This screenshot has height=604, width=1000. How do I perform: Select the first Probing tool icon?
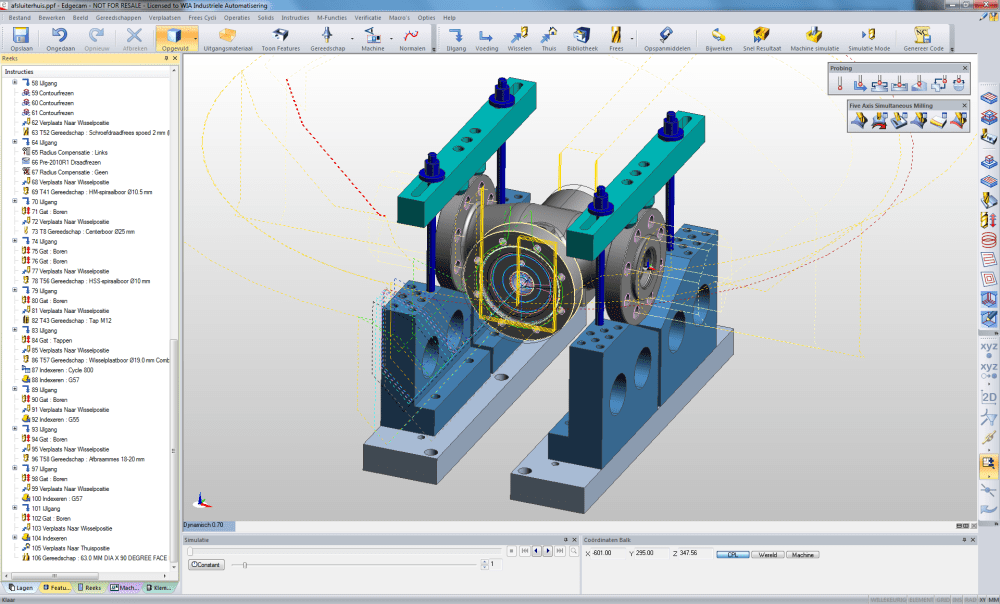(840, 84)
